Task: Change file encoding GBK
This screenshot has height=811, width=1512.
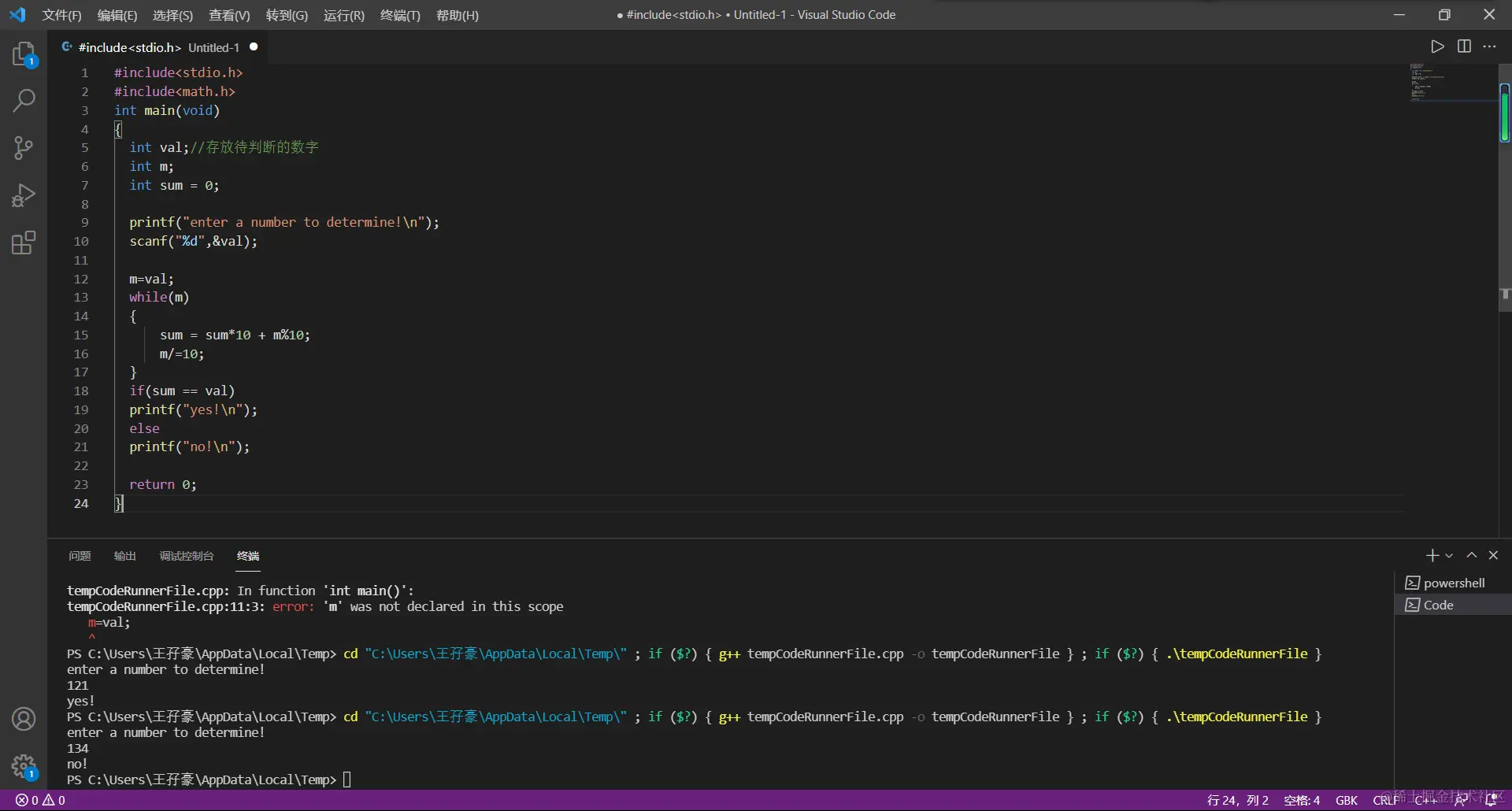Action: coord(1347,800)
